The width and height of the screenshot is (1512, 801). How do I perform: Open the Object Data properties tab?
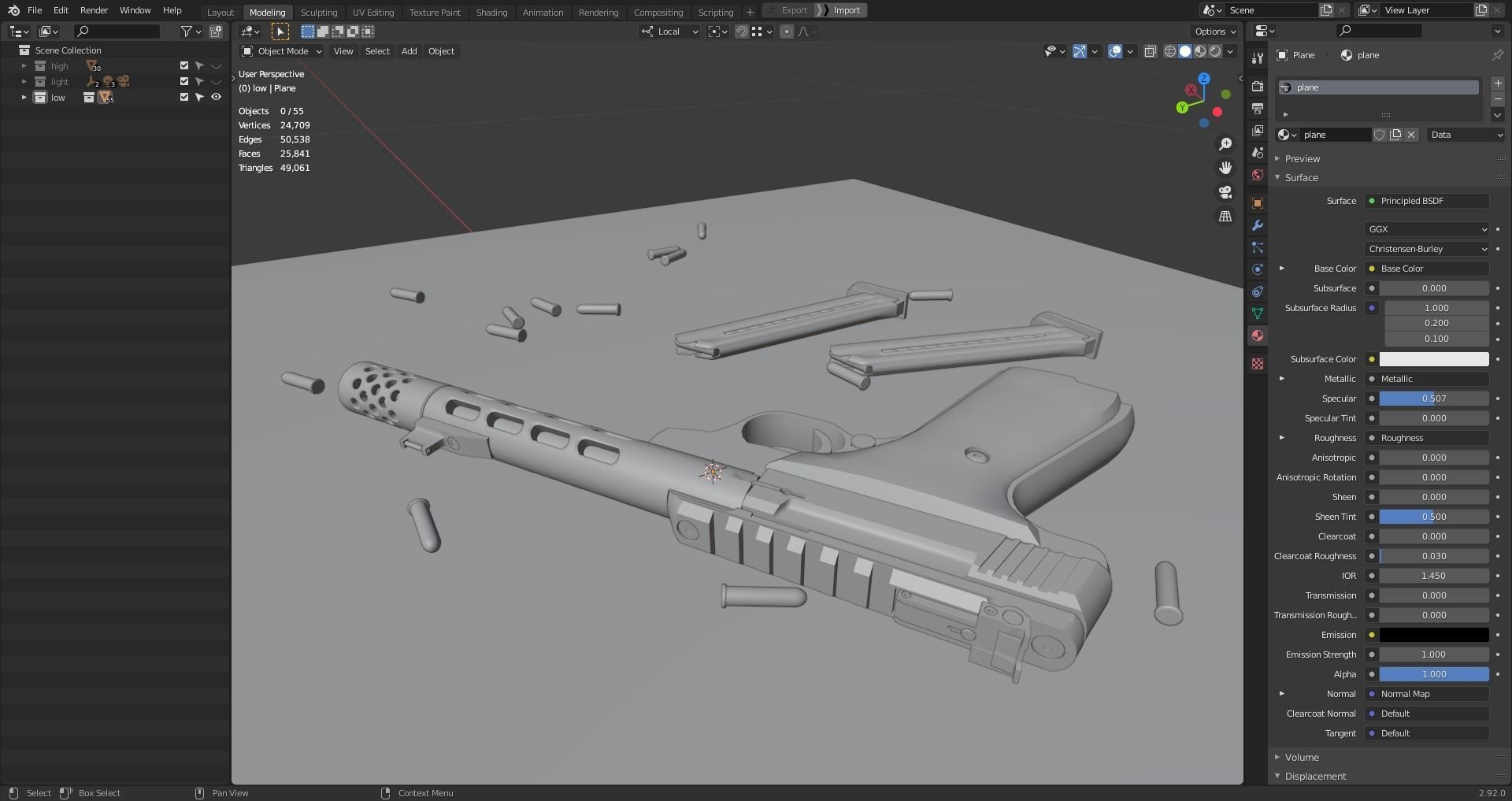[1258, 313]
